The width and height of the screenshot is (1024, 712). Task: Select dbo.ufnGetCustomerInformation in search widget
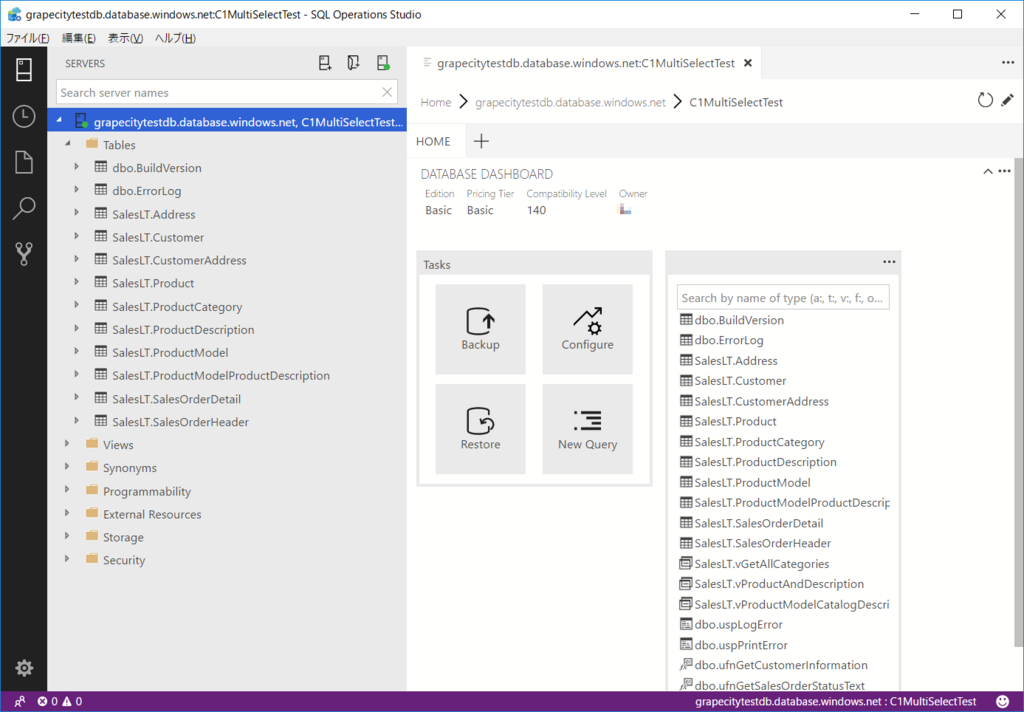click(783, 664)
